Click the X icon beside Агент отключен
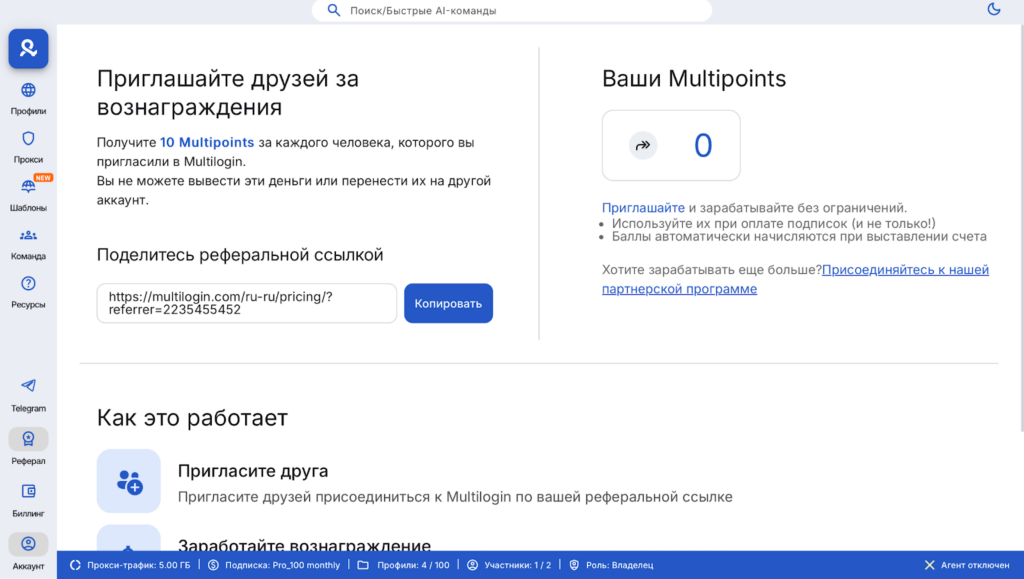The height and width of the screenshot is (579, 1024). coord(929,565)
